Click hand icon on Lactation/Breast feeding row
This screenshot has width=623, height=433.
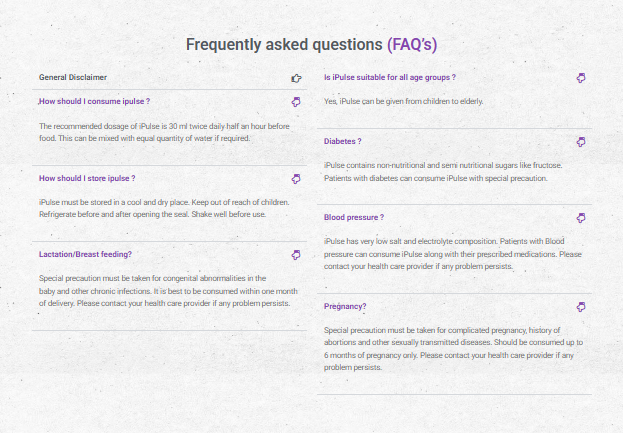pyautogui.click(x=295, y=255)
